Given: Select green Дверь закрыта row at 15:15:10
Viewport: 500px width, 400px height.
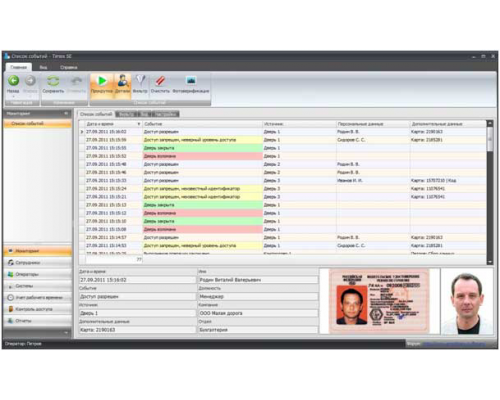Looking at the screenshot, I should tap(282, 221).
